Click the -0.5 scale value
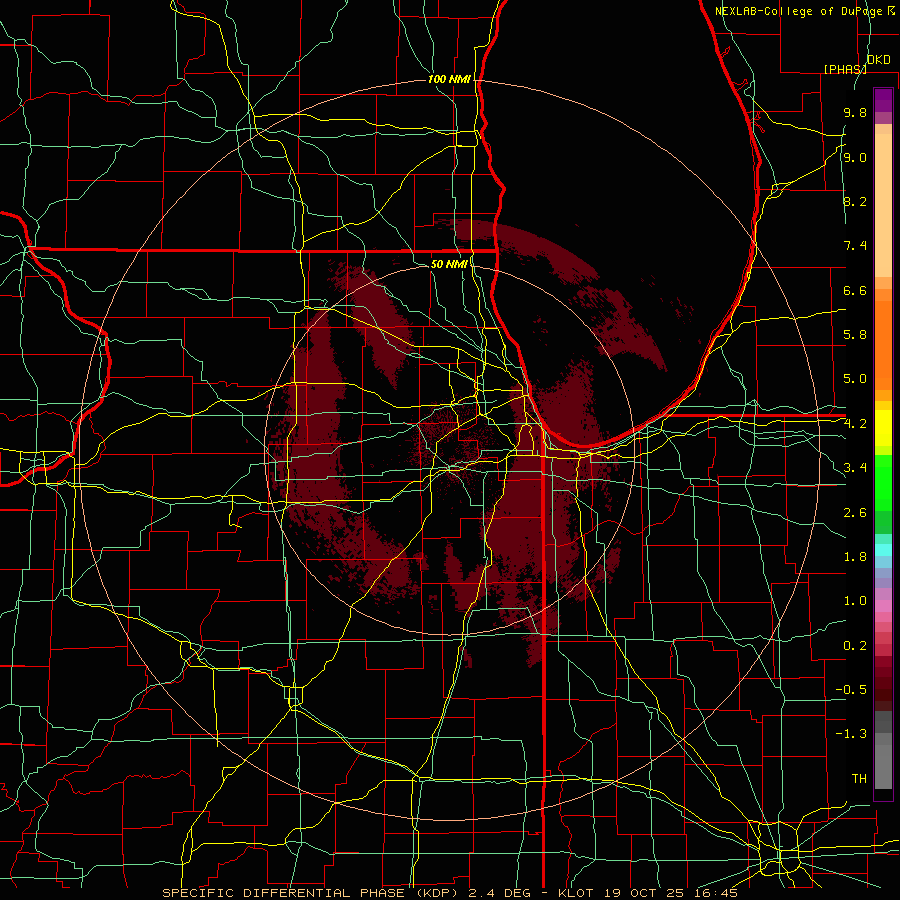Image resolution: width=900 pixels, height=900 pixels. click(851, 690)
